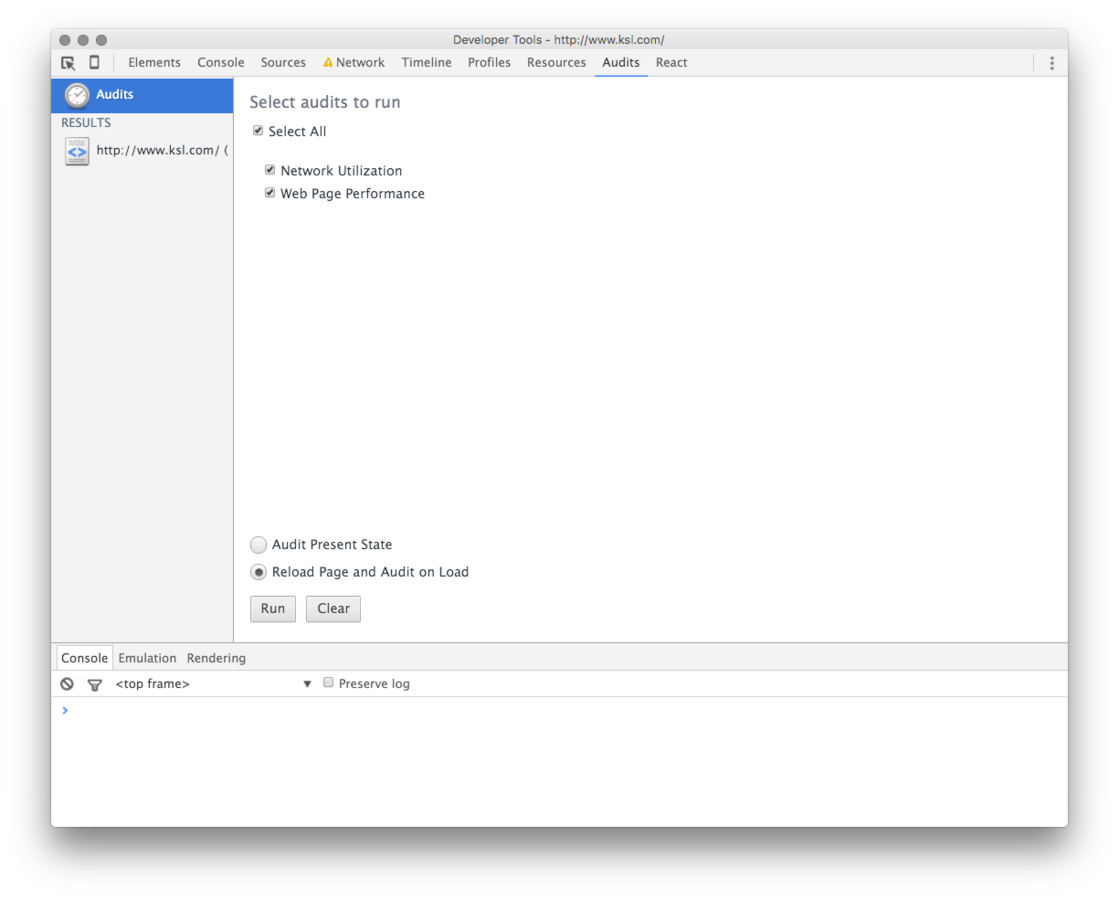
Task: Select Audit Present State radio option
Action: pyautogui.click(x=258, y=545)
